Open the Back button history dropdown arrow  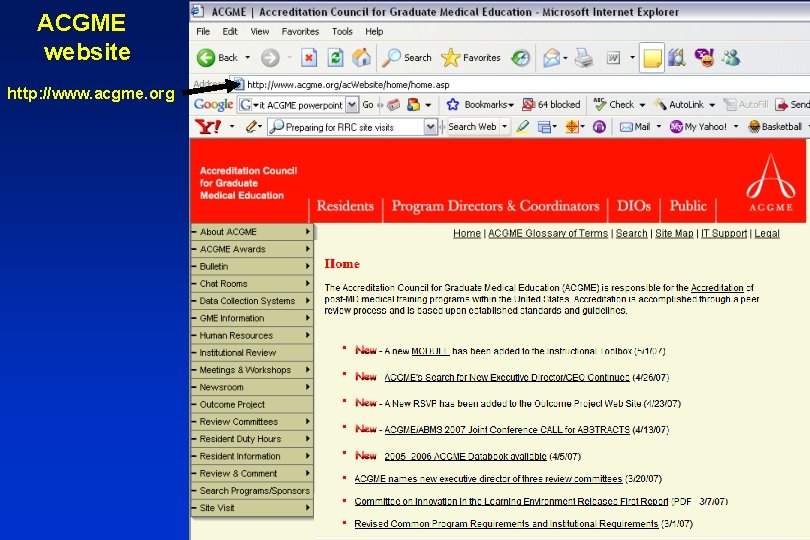point(247,57)
